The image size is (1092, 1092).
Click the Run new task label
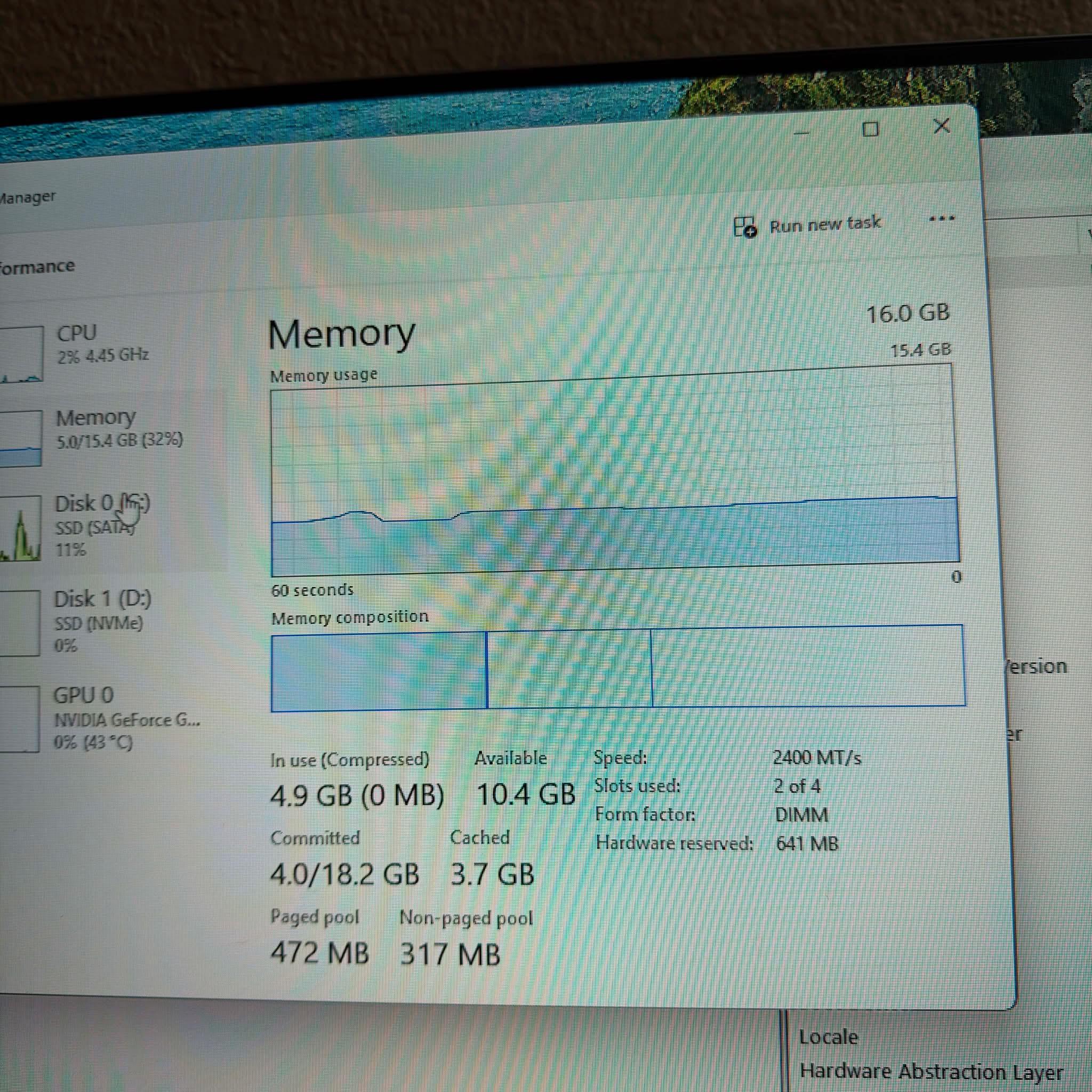tap(825, 224)
